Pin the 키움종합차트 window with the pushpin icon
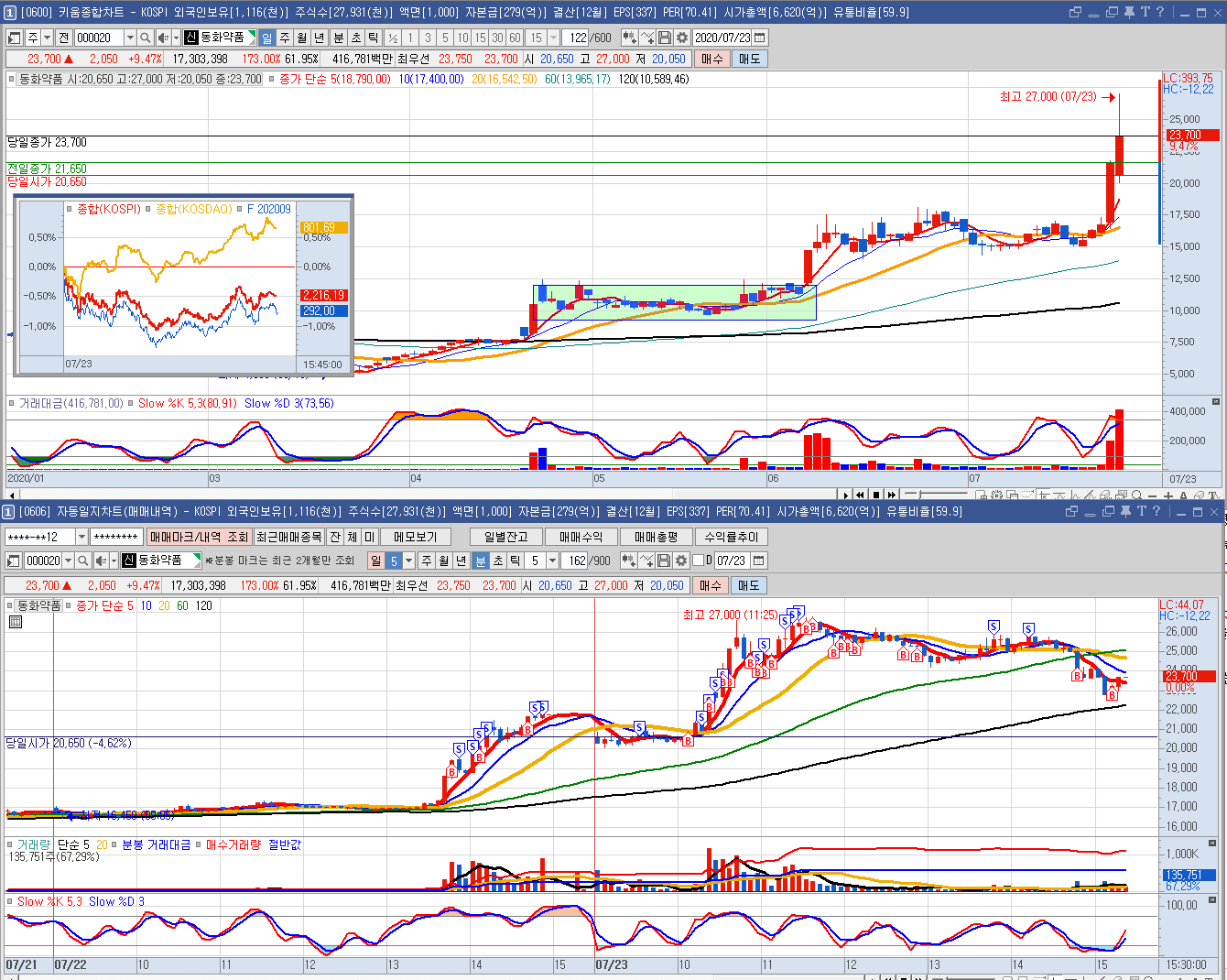The width and height of the screenshot is (1227, 980). [1129, 12]
